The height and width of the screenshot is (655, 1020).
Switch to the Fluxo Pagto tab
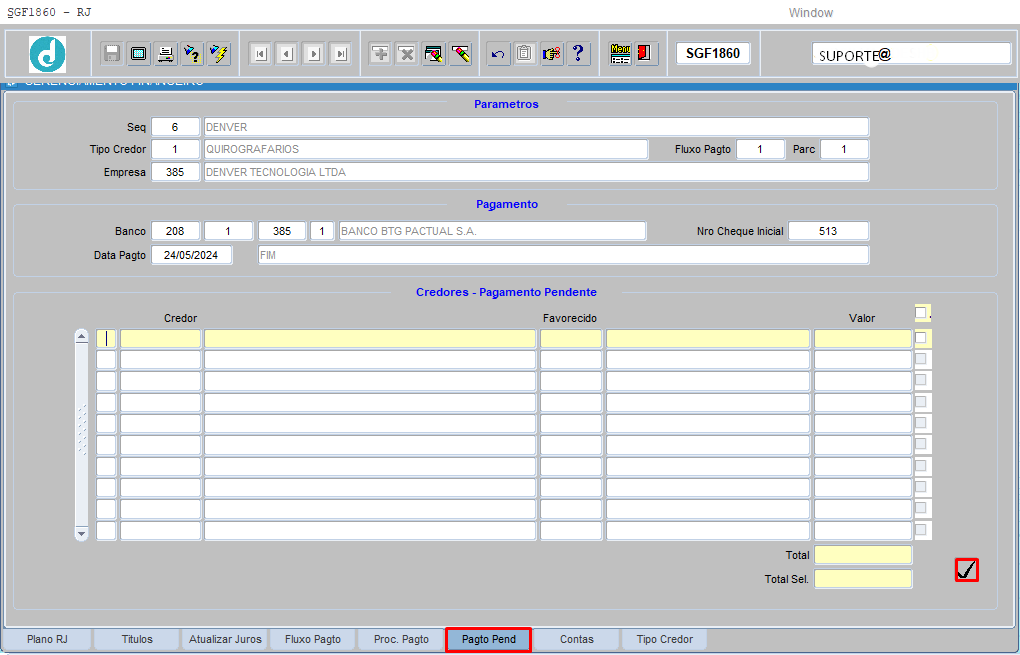point(313,639)
